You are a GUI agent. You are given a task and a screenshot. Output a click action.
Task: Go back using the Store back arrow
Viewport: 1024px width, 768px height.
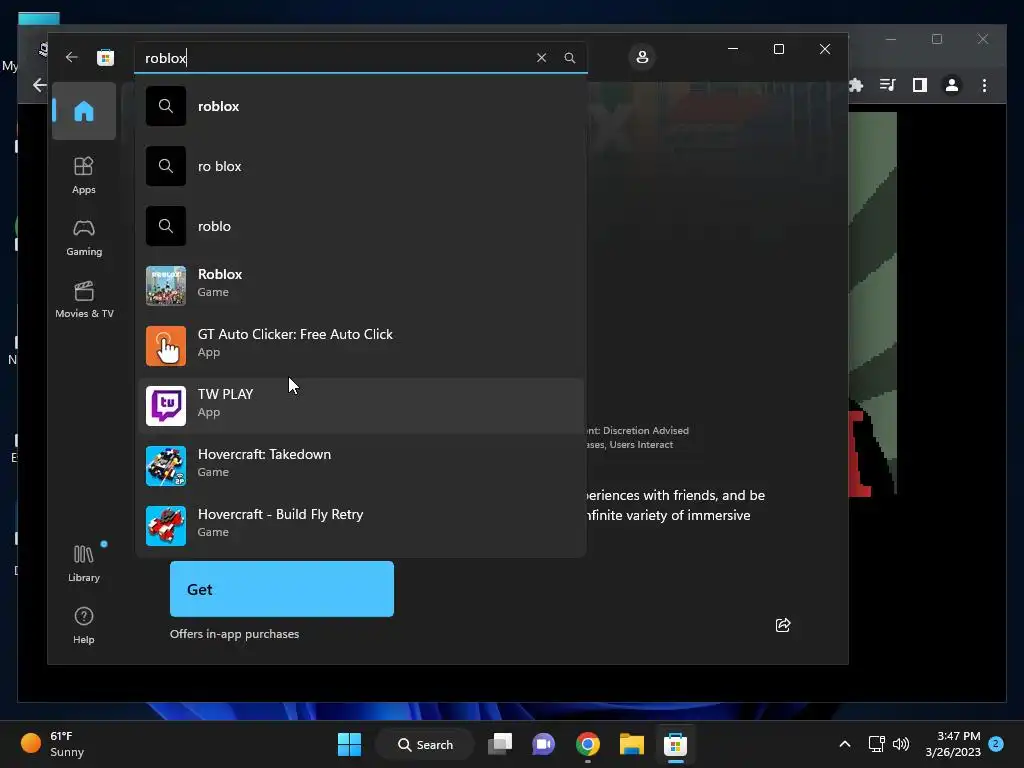[72, 57]
